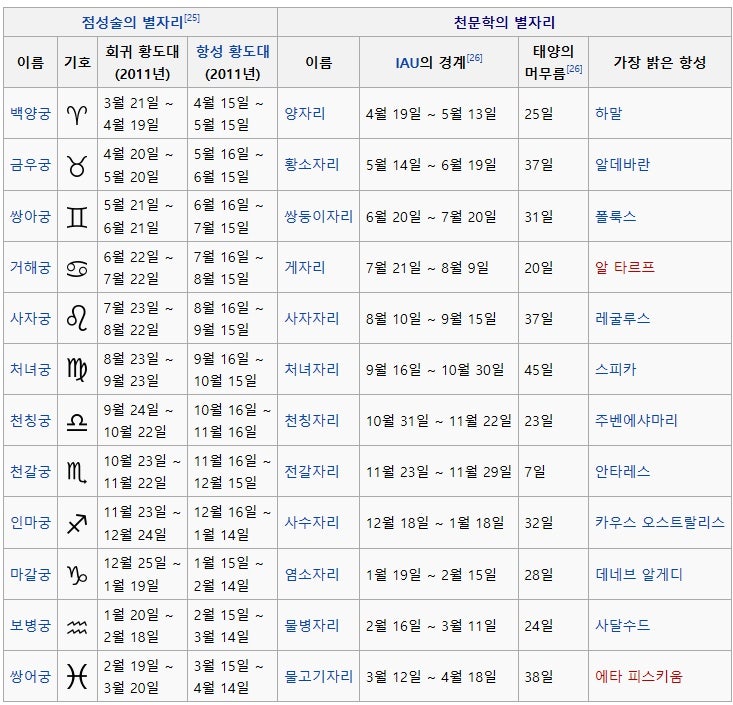
Task: Open the 처녀궁 link
Action: [x=30, y=370]
